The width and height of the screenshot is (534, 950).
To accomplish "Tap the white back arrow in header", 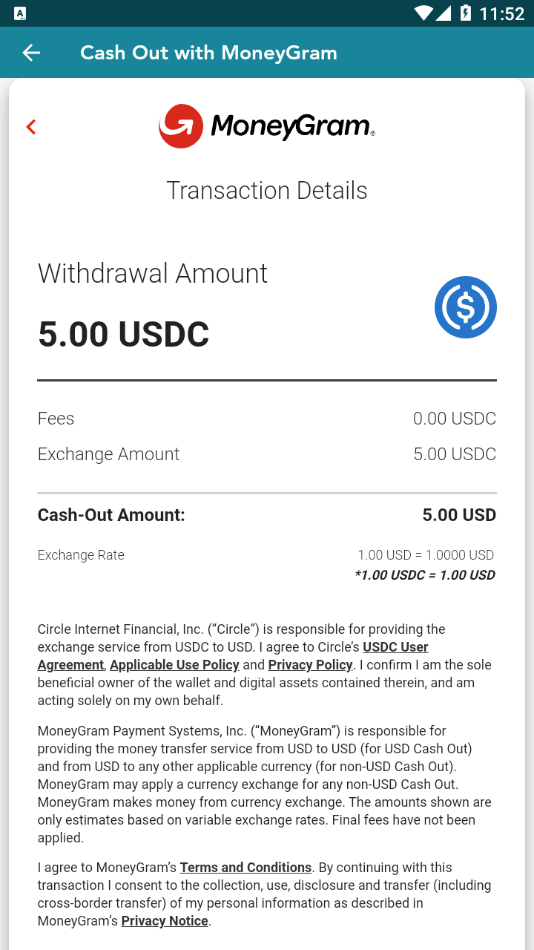I will coord(31,53).
